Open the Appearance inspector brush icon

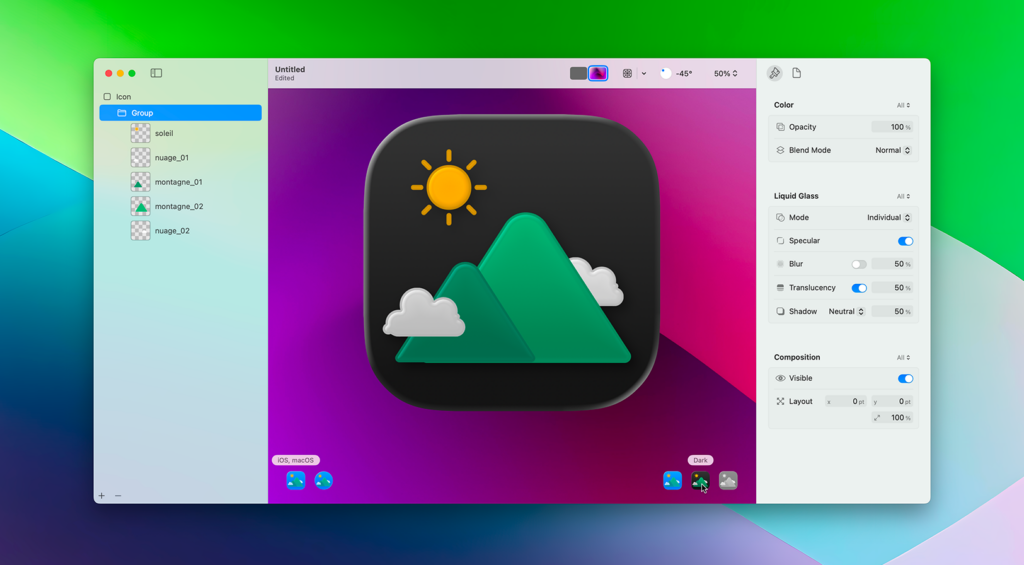[775, 73]
